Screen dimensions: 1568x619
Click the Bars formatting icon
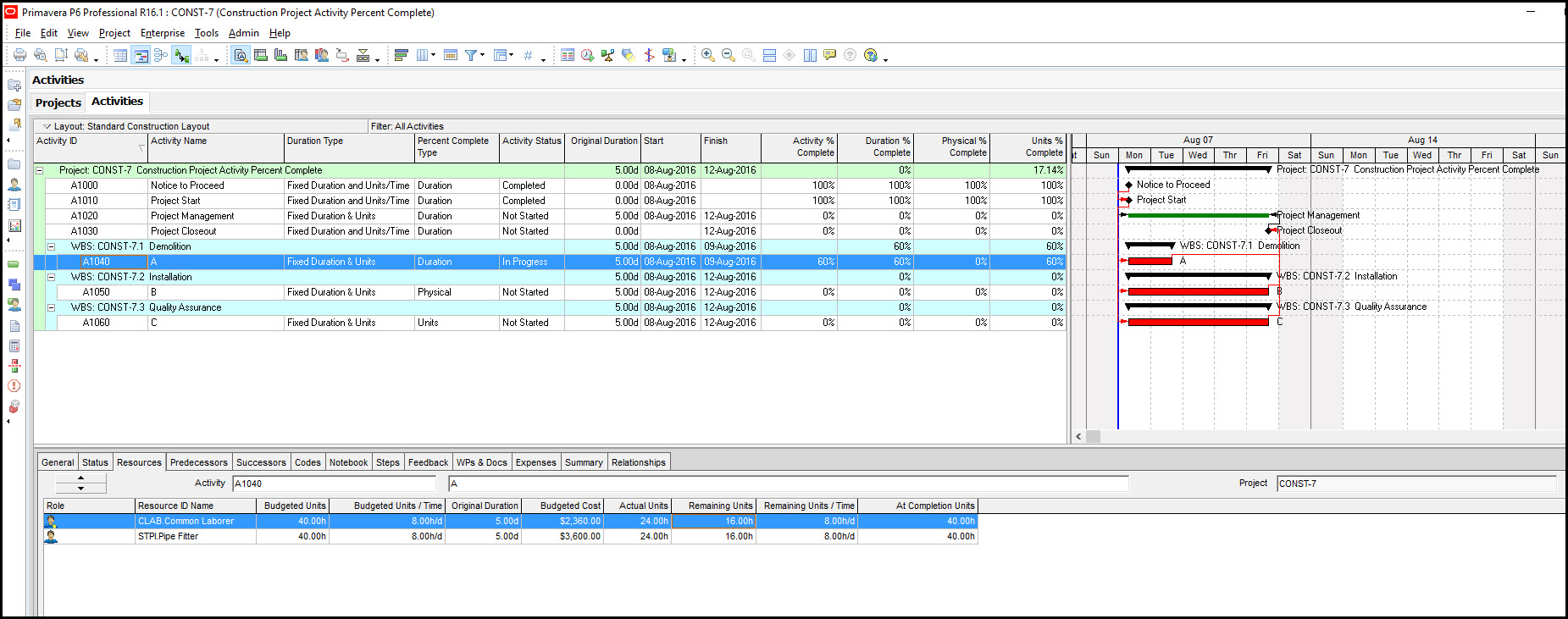pos(402,55)
